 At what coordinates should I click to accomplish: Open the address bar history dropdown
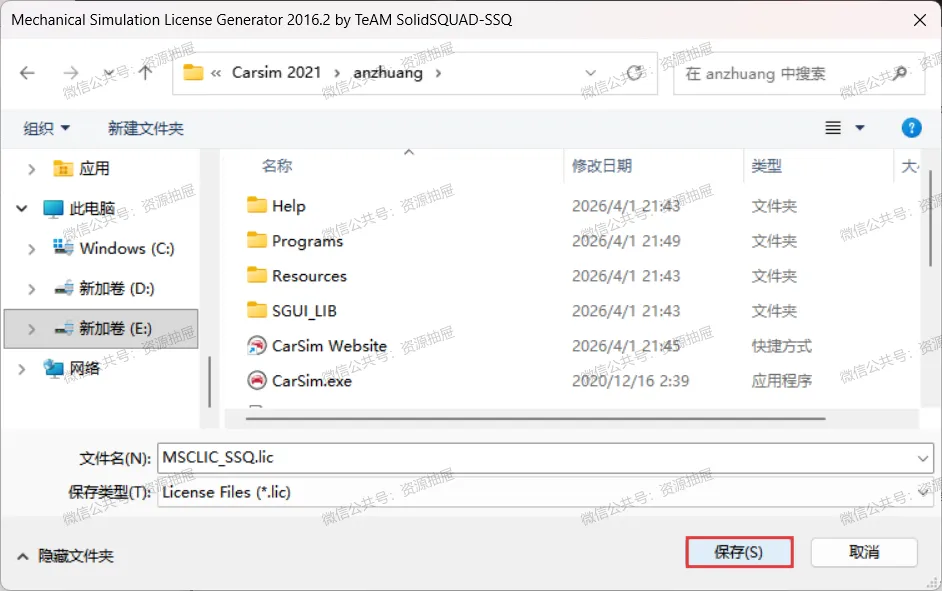(x=591, y=73)
